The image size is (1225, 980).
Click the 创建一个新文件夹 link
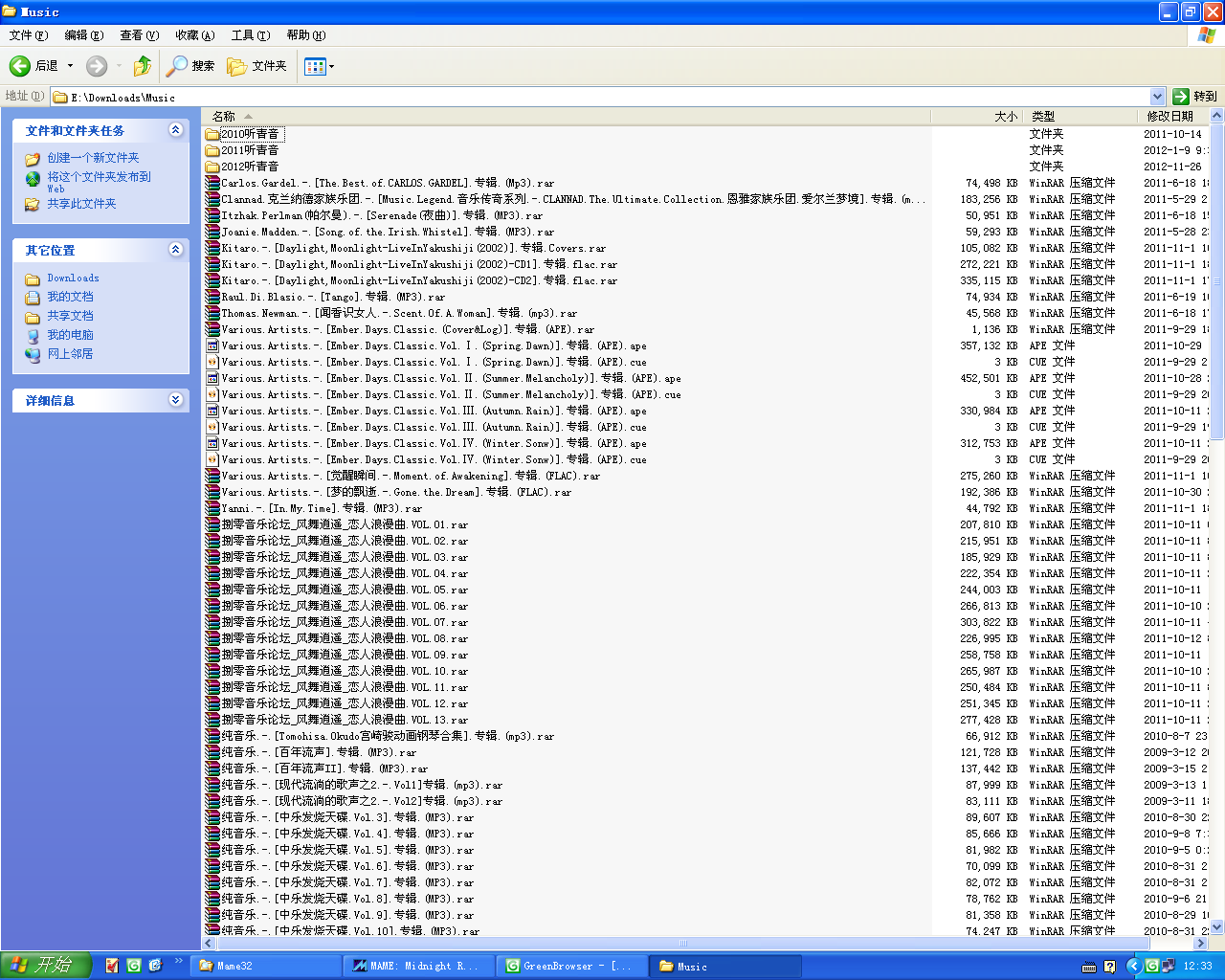93,158
